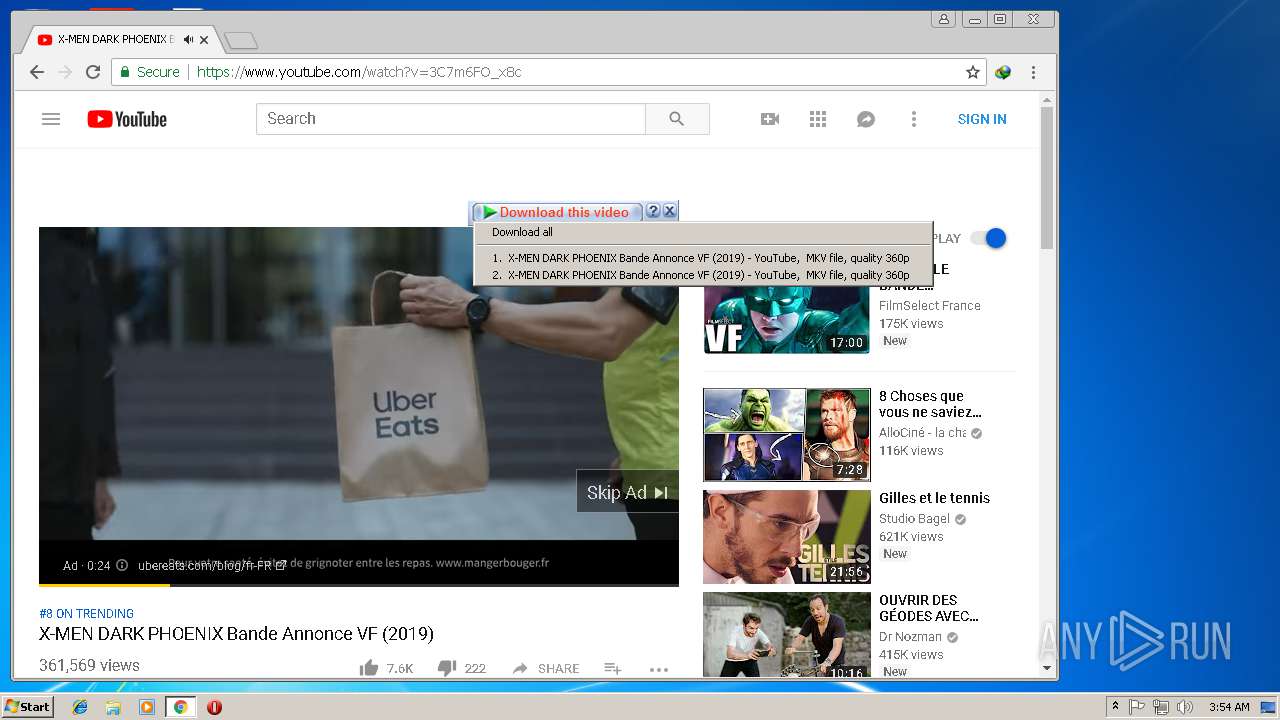Open ubereats.com ad link

coord(212,565)
